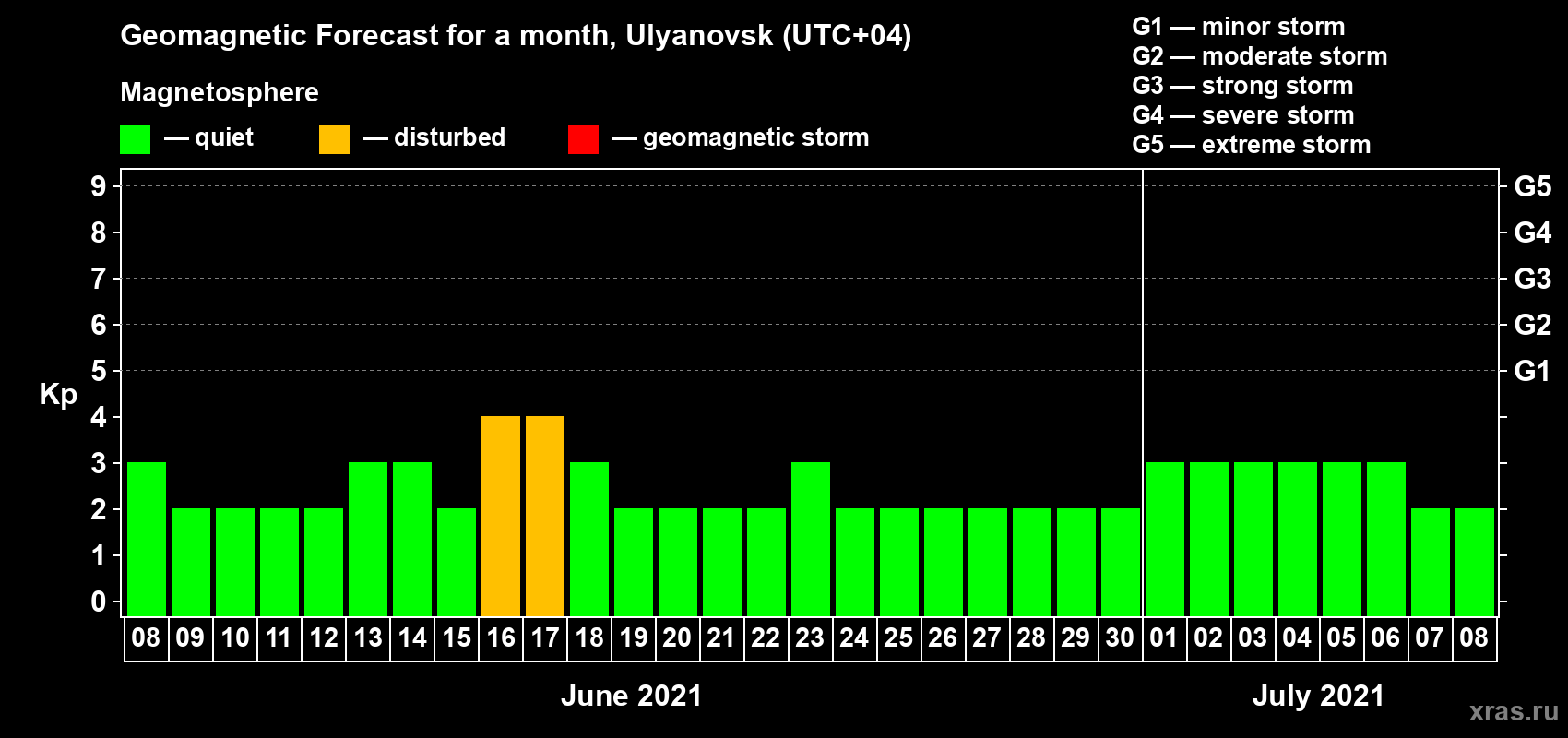Click the Kp axis title
This screenshot has height=738, width=1568.
[x=58, y=395]
